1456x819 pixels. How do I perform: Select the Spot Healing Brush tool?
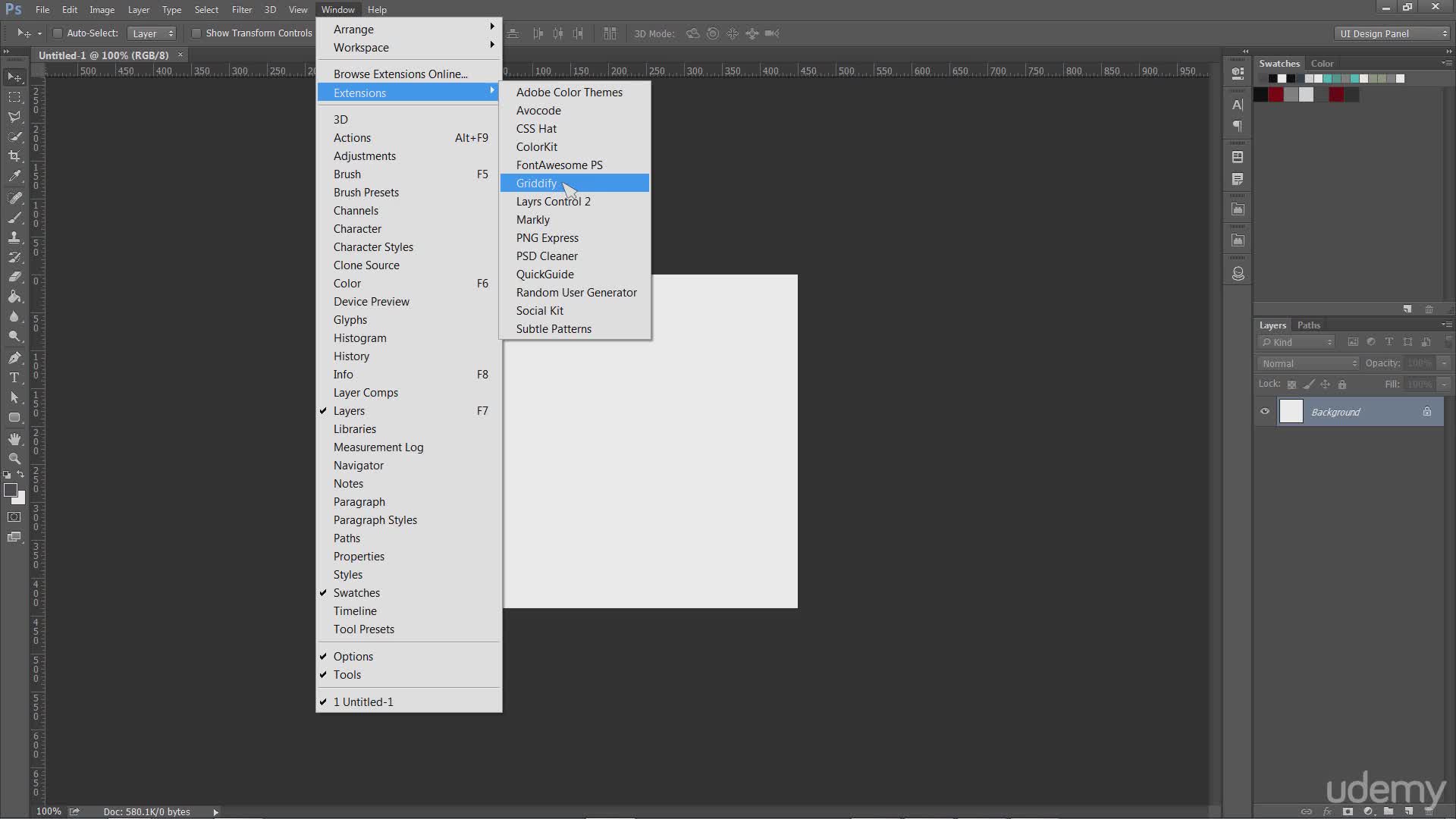(x=14, y=197)
